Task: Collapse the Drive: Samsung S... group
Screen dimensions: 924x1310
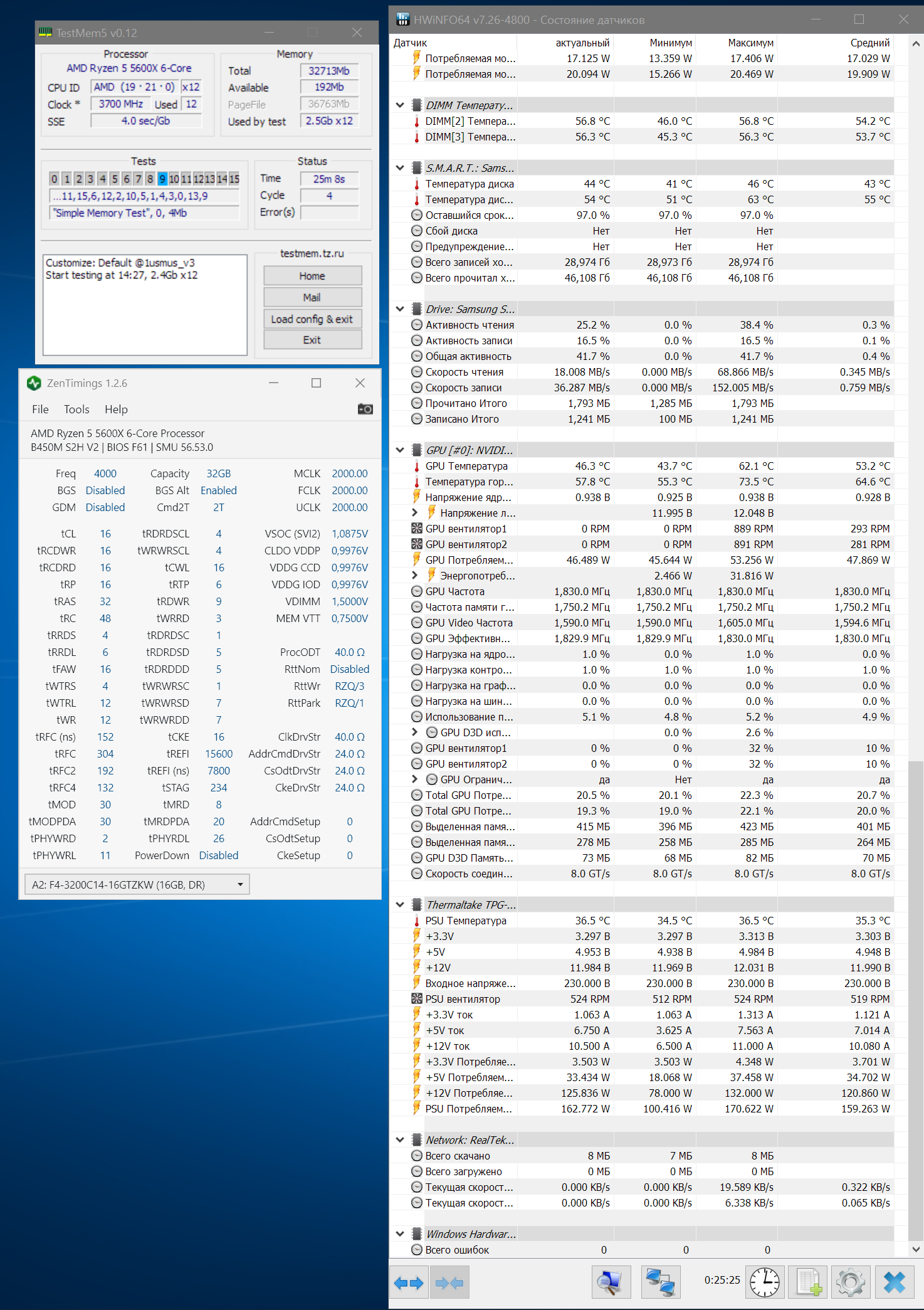Action: coord(400,309)
